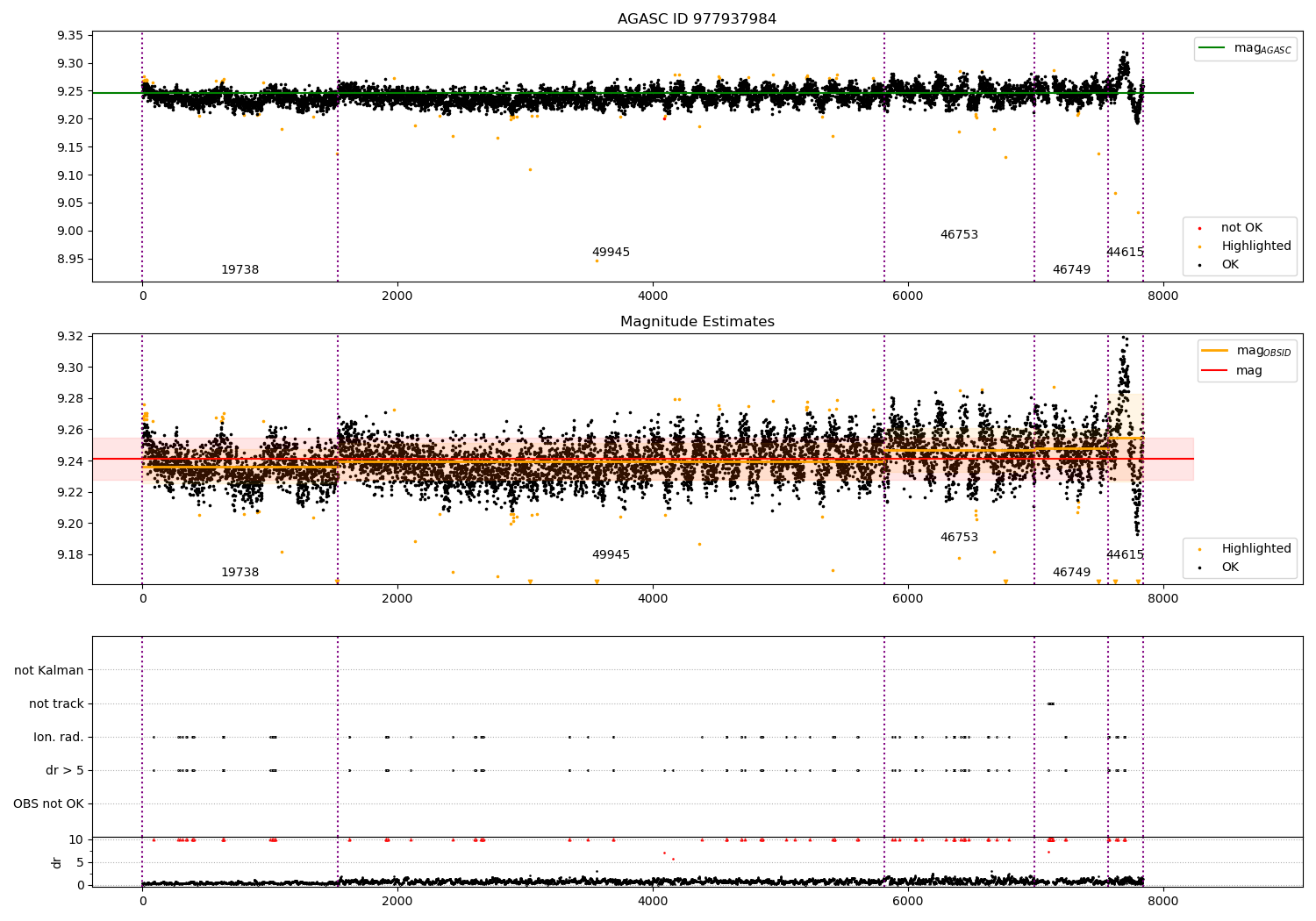Select 'Highlighted' legend entry in AGASC ID plot
1316x921 pixels.
tap(1255, 246)
